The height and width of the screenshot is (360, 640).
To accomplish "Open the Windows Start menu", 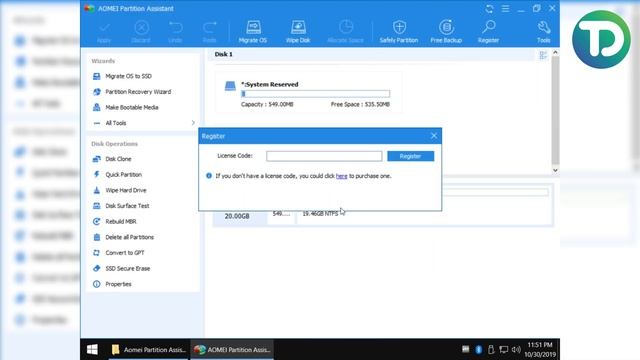I will coord(92,350).
